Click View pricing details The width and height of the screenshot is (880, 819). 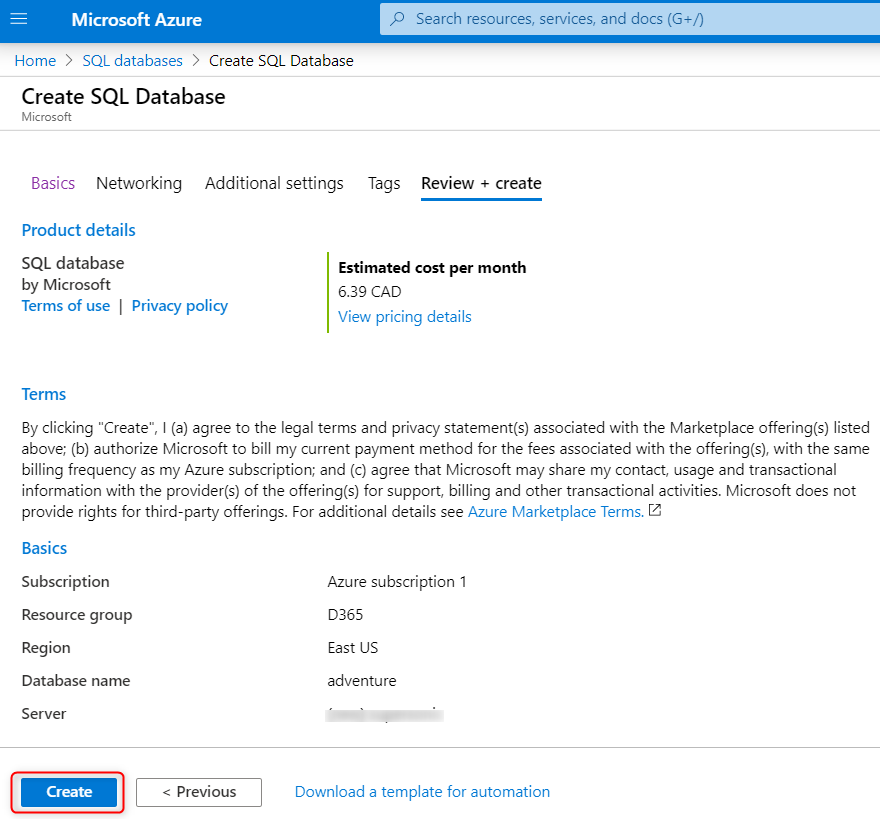(x=404, y=316)
